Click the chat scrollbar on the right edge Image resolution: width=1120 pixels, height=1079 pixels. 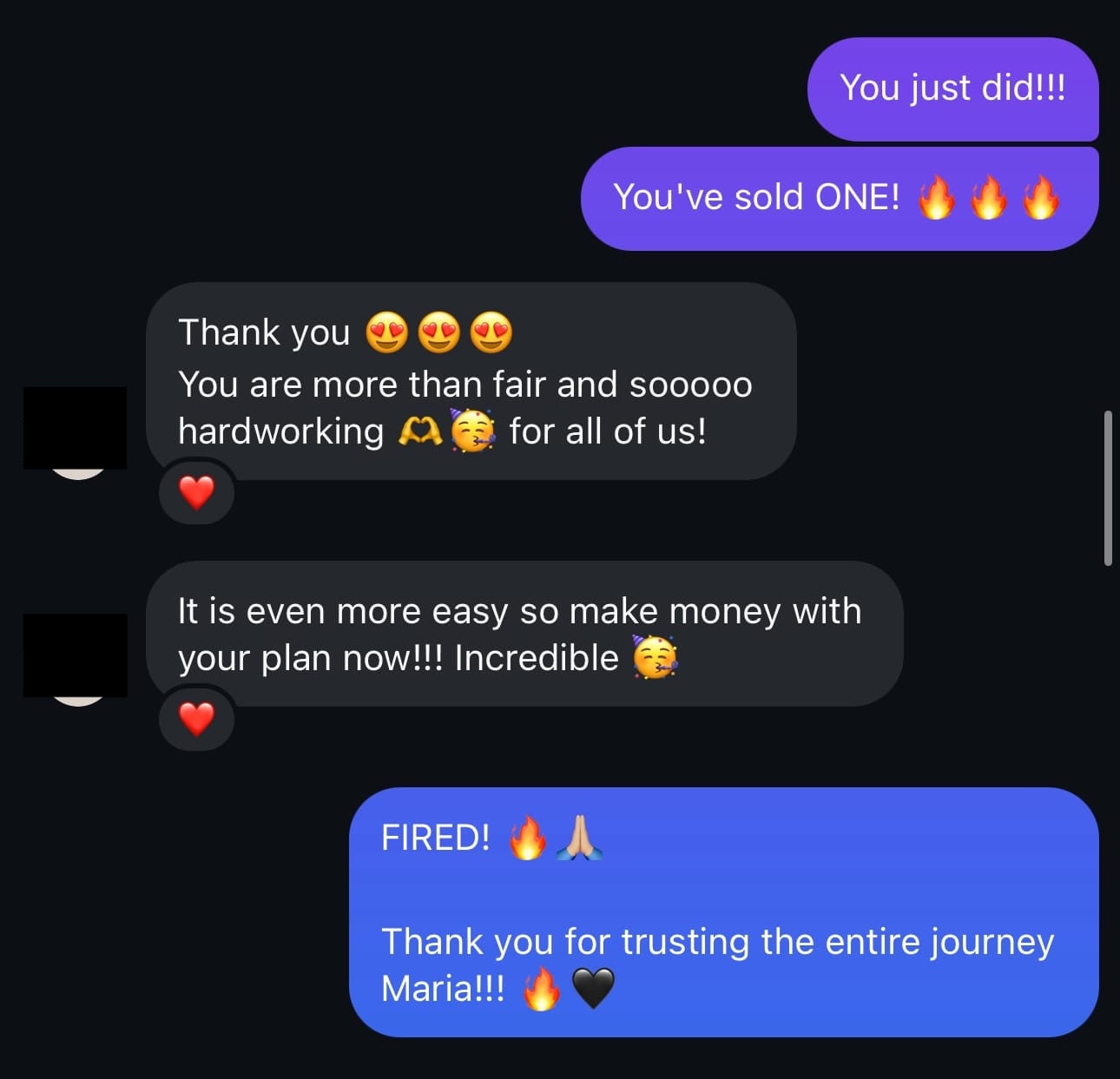coord(1108,489)
